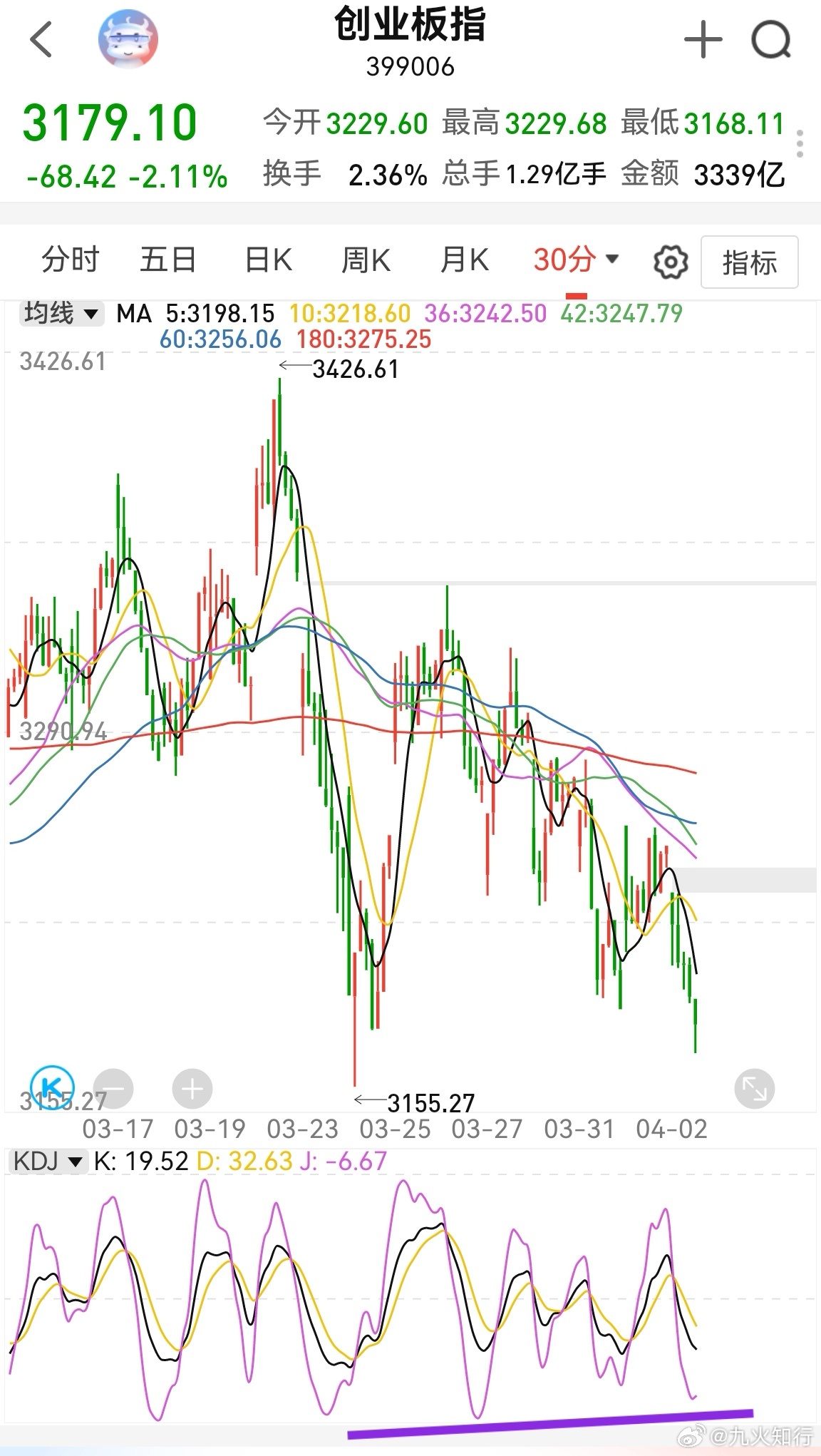Tap MA 36:3242.50 legend
This screenshot has width=821, height=1456.
pyautogui.click(x=486, y=313)
